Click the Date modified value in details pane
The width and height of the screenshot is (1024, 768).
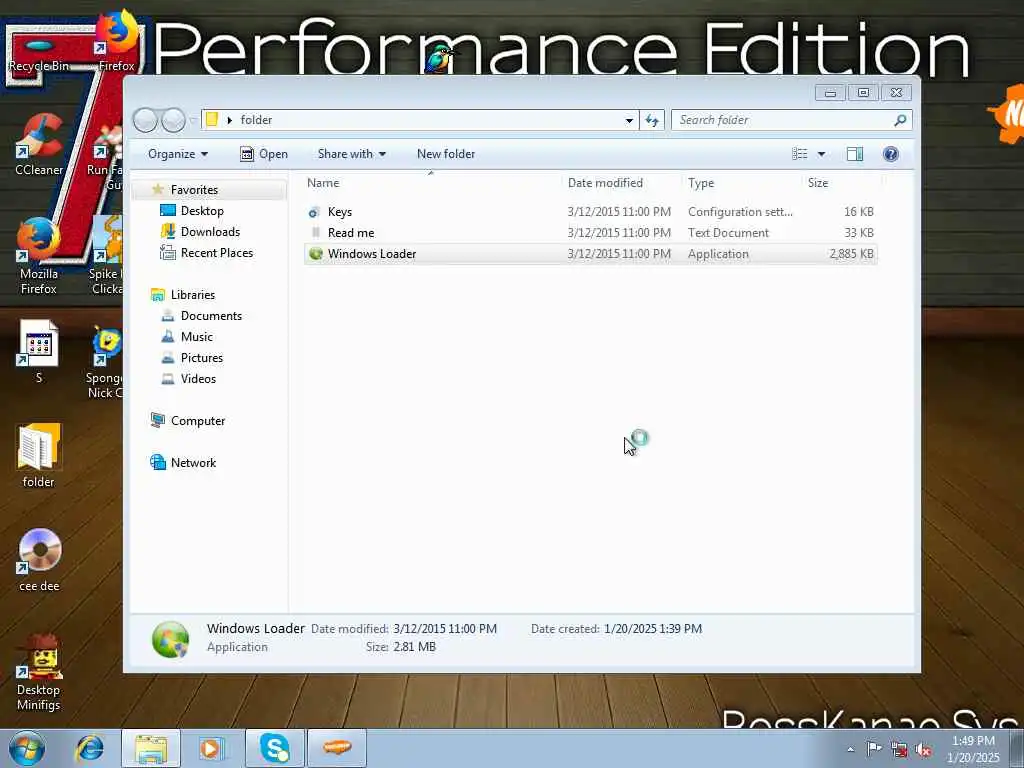click(445, 629)
